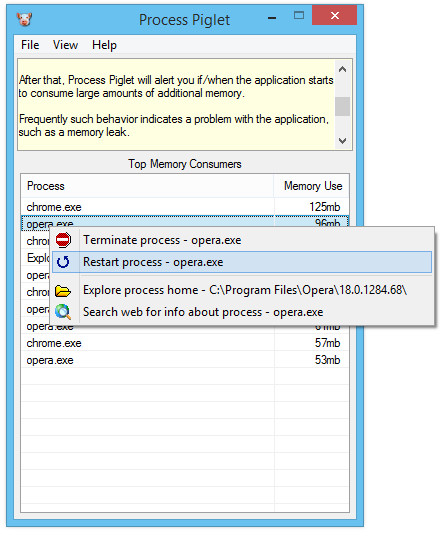Image resolution: width=448 pixels, height=544 pixels.
Task: Choose Restart process - opera.exe
Action: 242,262
